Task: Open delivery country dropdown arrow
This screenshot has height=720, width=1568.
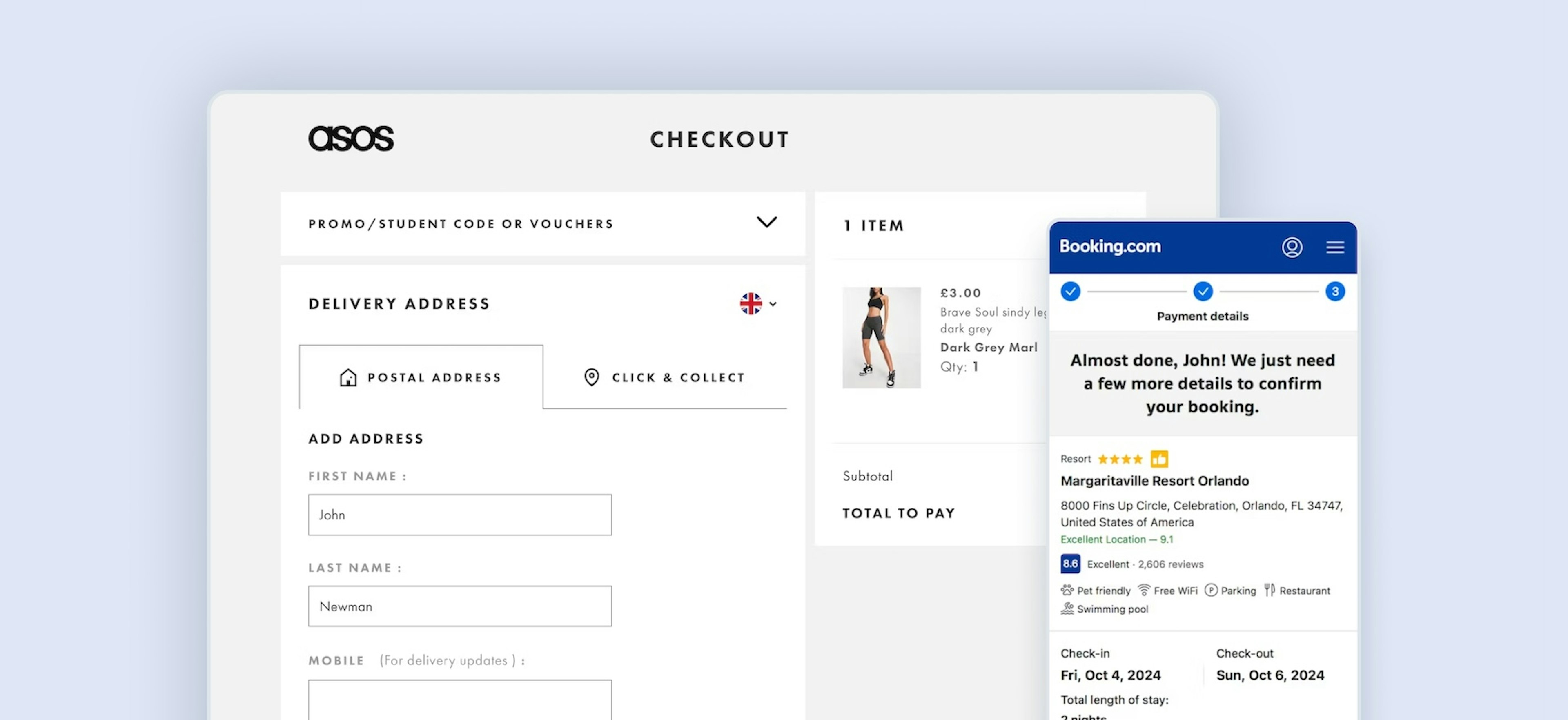Action: [x=773, y=304]
